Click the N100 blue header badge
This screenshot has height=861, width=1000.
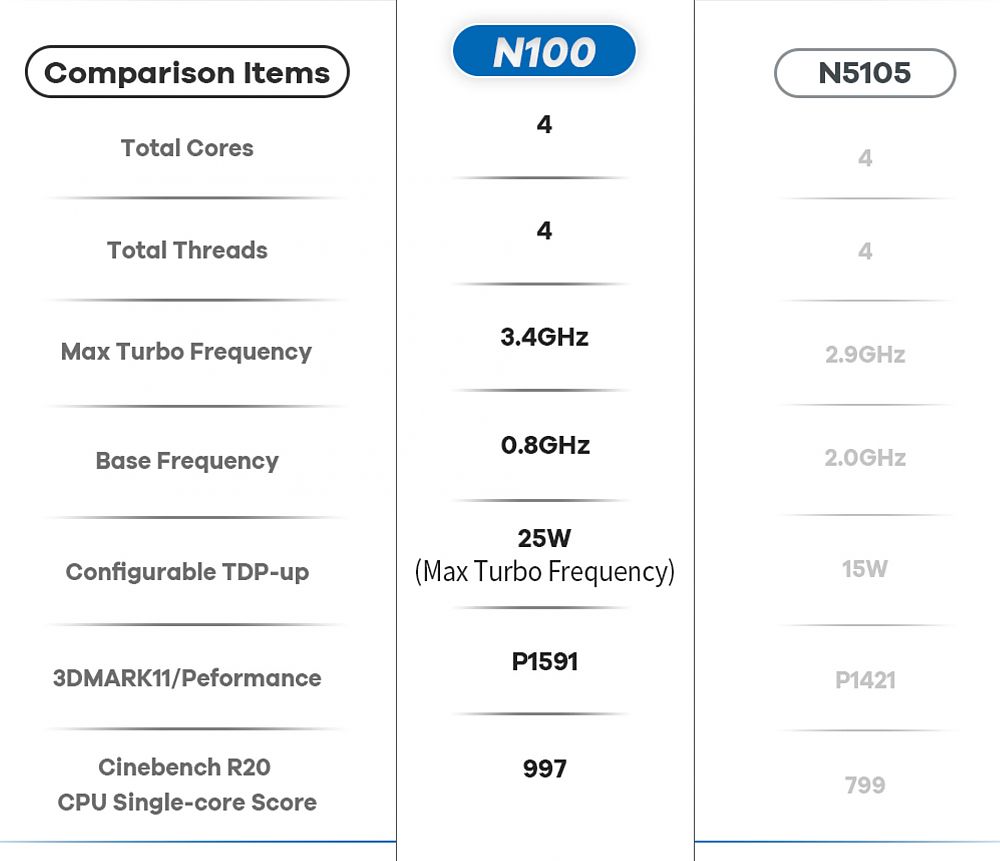coord(544,51)
